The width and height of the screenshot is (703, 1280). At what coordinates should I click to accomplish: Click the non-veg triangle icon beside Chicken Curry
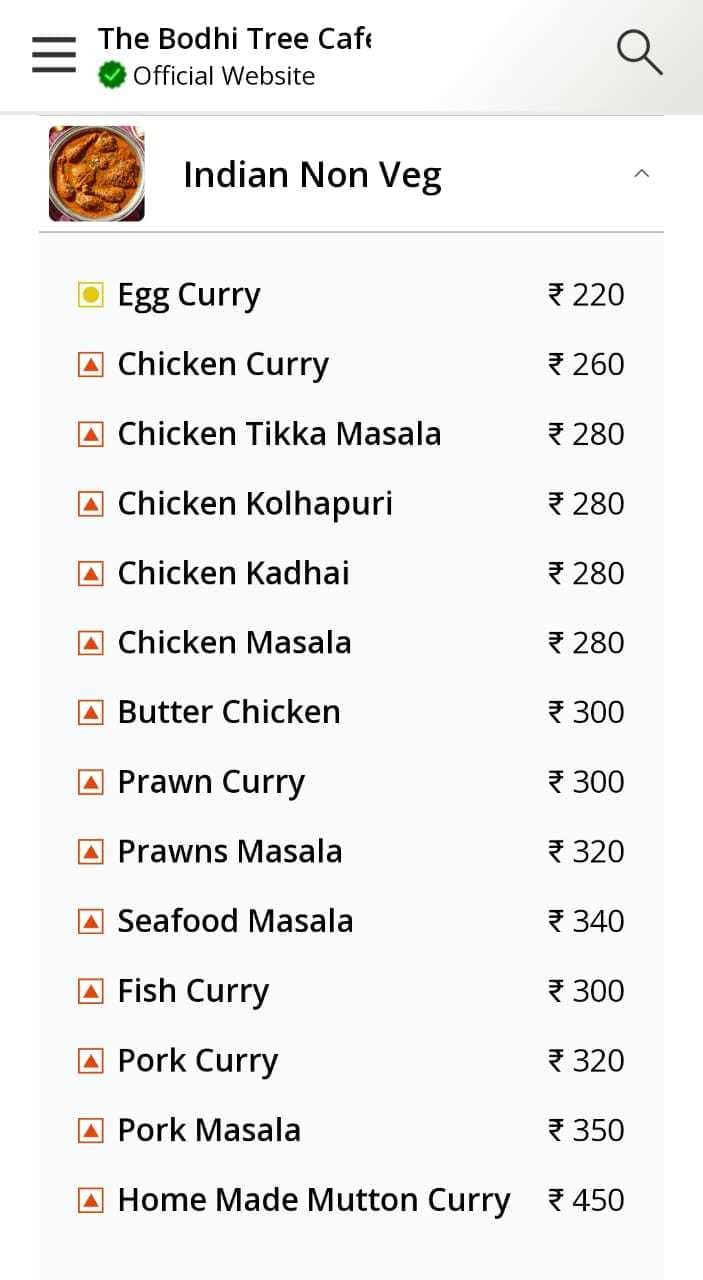91,363
